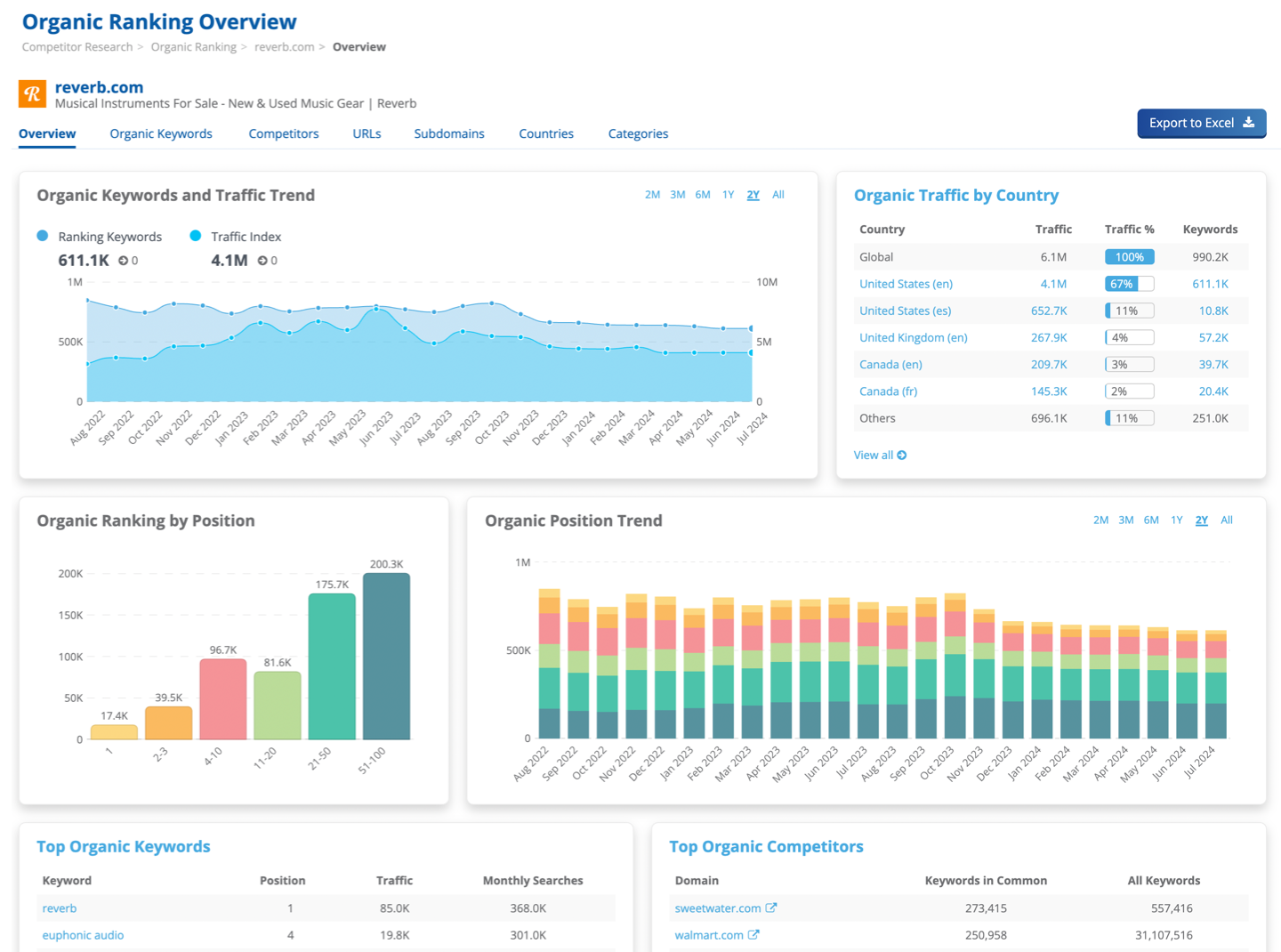Open the URLs tab
The image size is (1281, 952).
coord(367,133)
